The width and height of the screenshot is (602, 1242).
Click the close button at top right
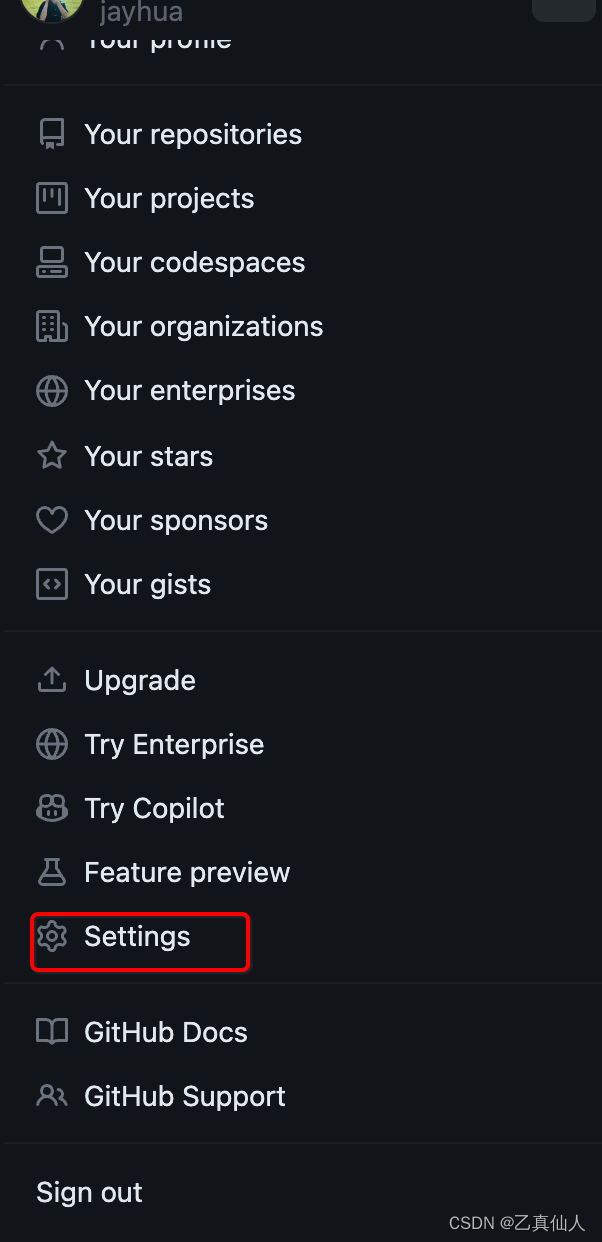[x=563, y=8]
